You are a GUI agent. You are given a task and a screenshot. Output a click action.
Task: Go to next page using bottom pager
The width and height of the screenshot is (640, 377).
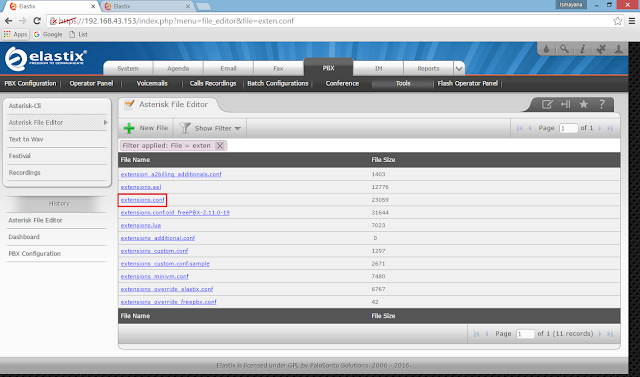pos(600,334)
